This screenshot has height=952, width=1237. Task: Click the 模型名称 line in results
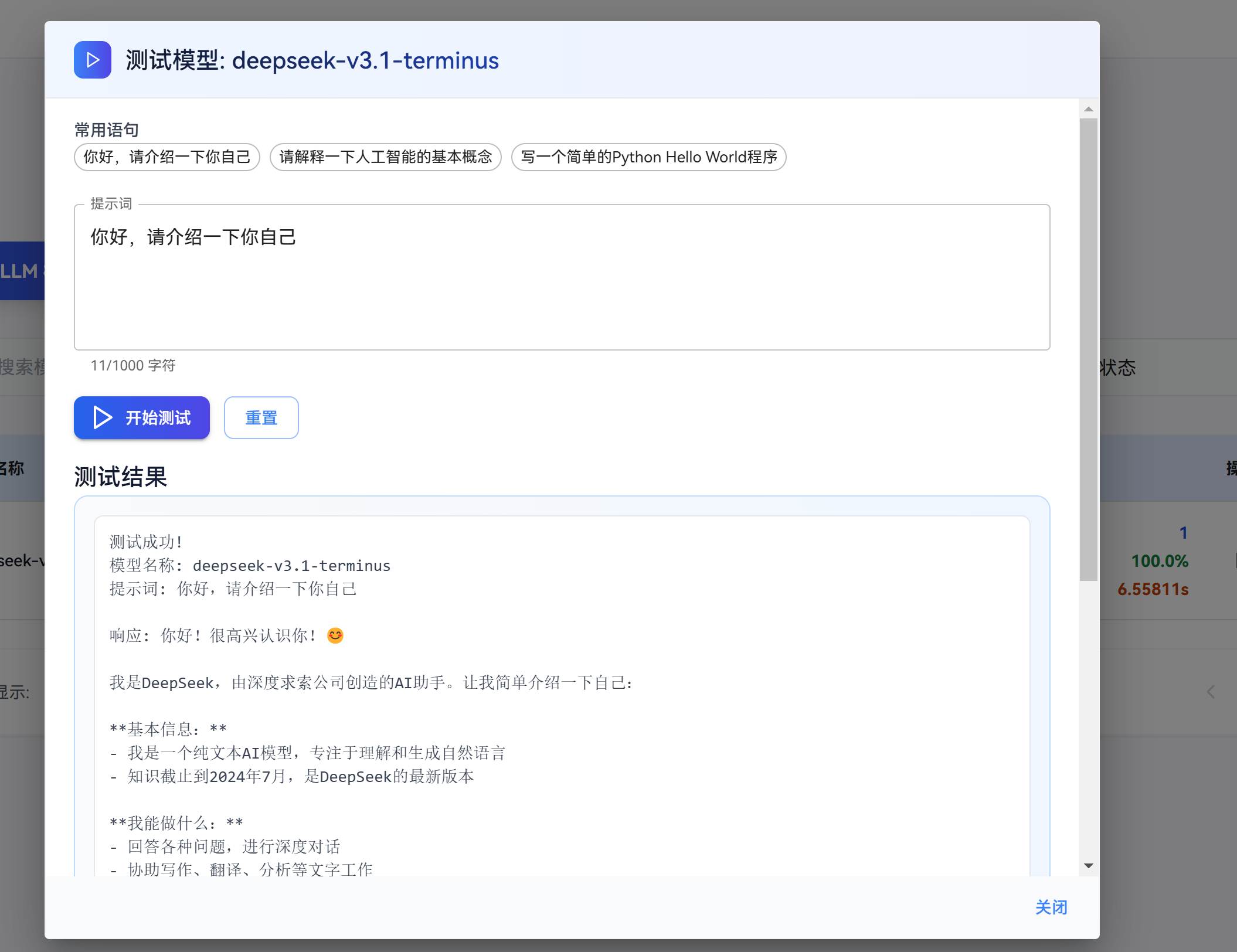coord(250,566)
